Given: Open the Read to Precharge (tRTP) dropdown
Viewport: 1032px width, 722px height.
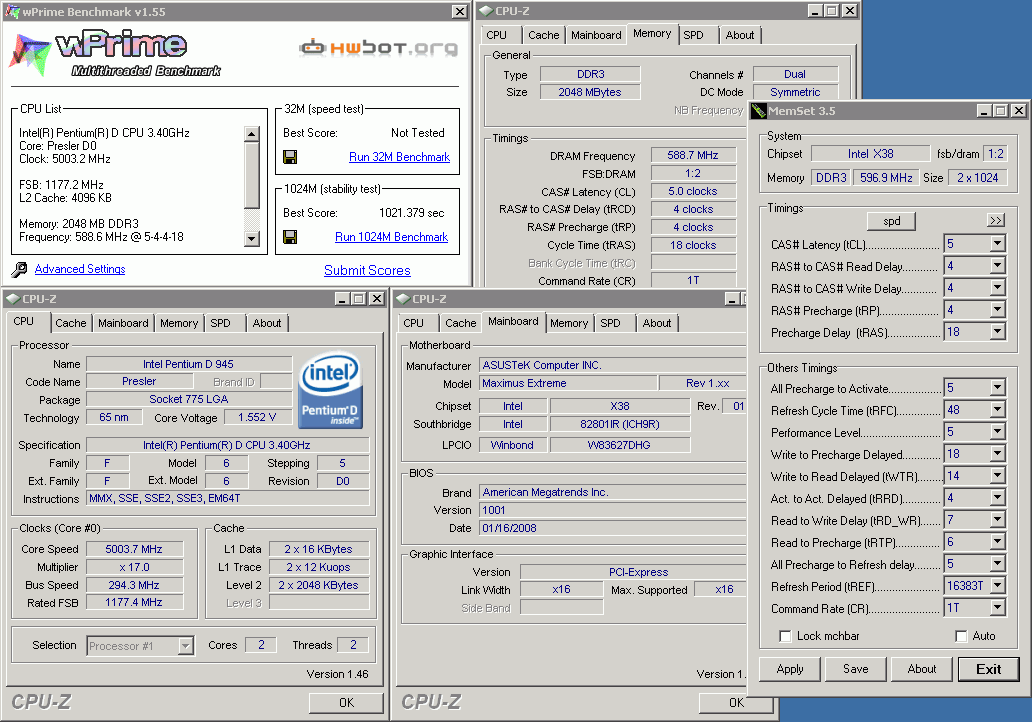Looking at the screenshot, I should point(998,542).
